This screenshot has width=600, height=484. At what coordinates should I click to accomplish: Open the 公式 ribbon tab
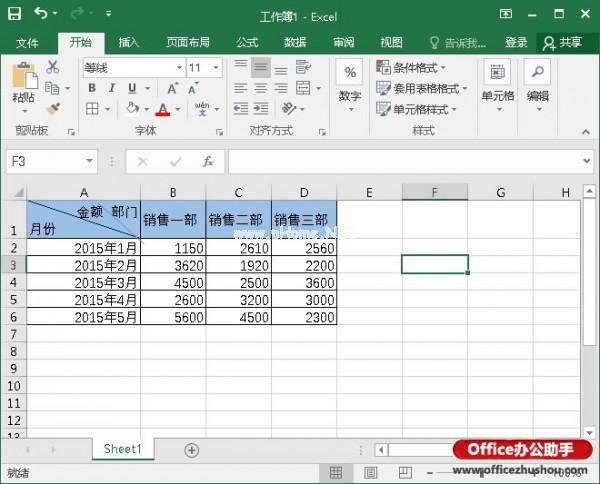click(x=247, y=42)
